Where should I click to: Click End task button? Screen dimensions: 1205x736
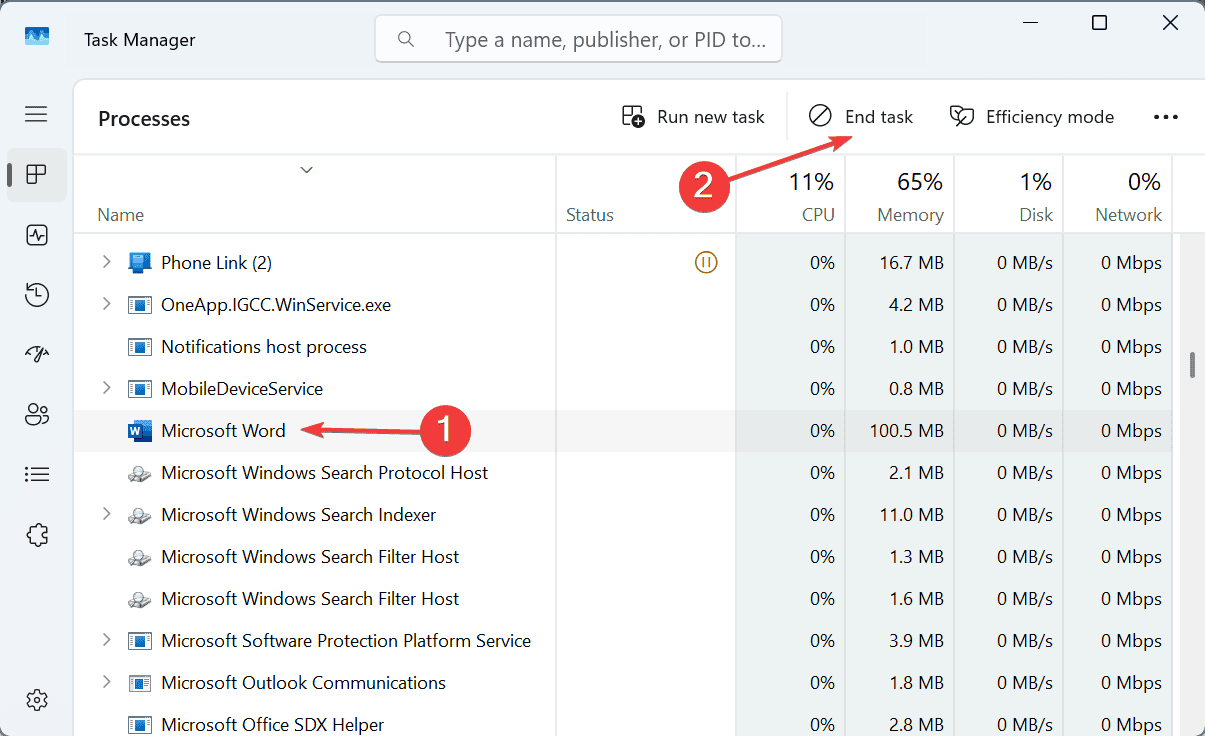point(861,117)
